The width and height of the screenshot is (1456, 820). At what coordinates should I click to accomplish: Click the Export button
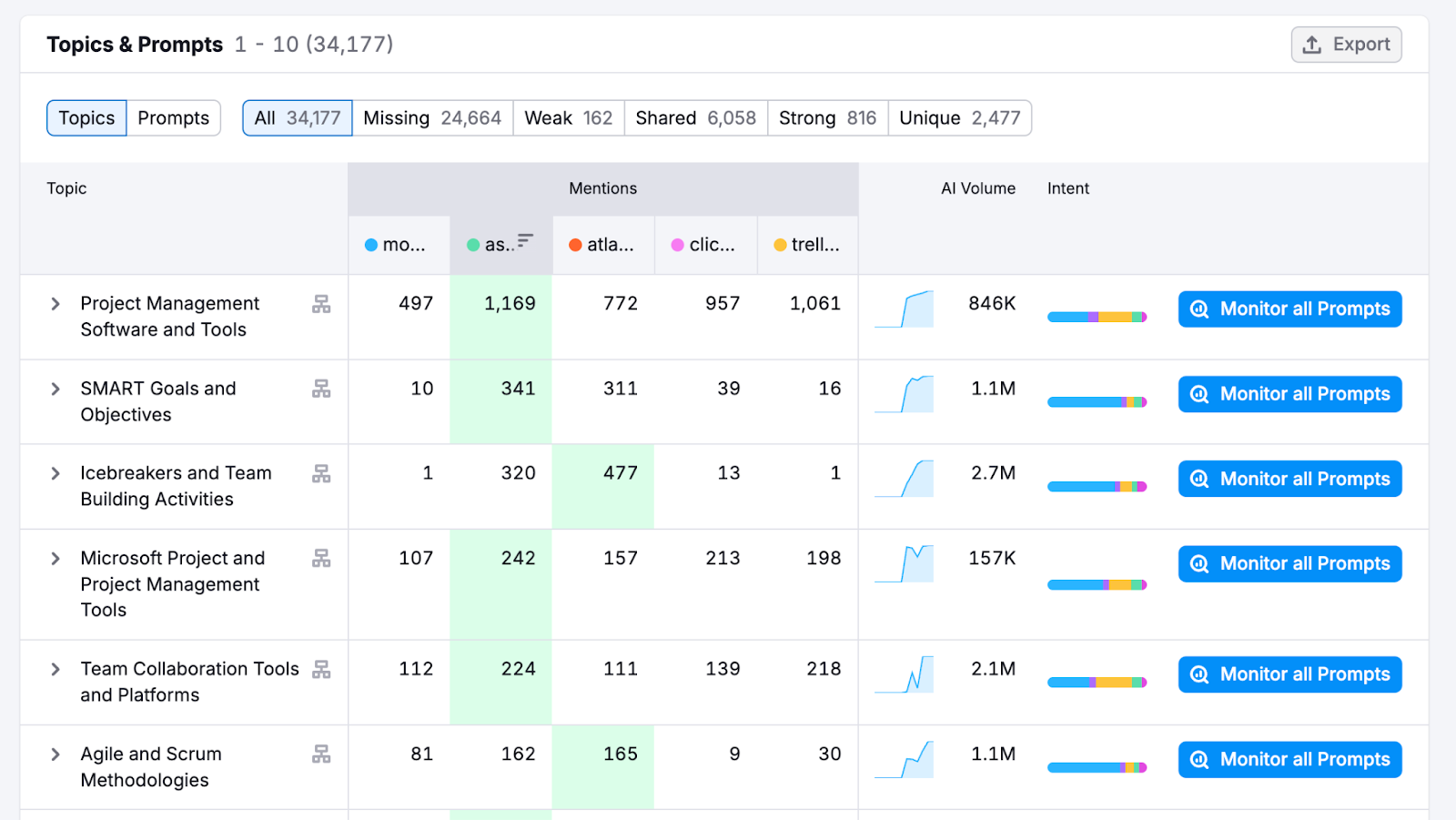pos(1346,44)
